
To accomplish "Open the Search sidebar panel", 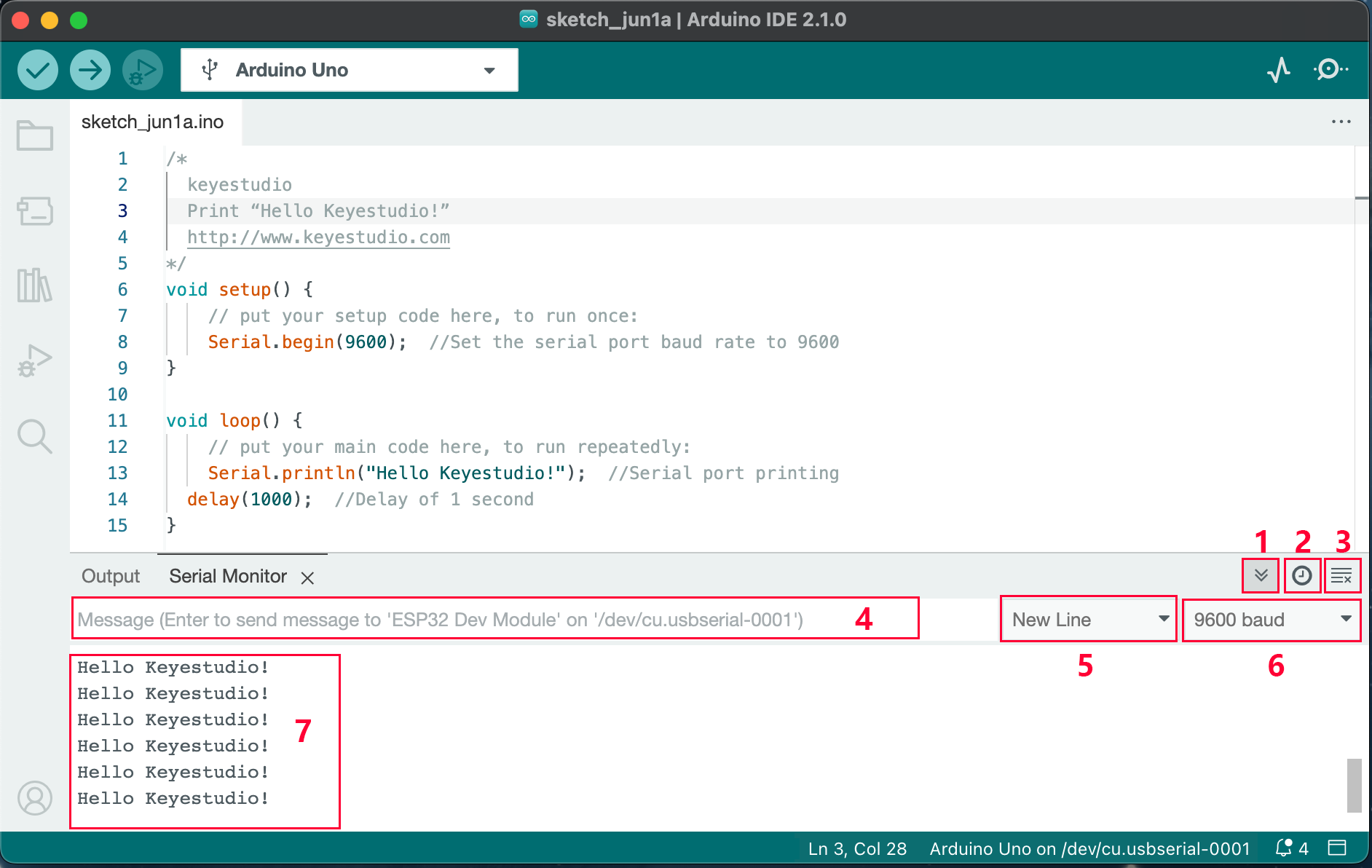I will (35, 437).
